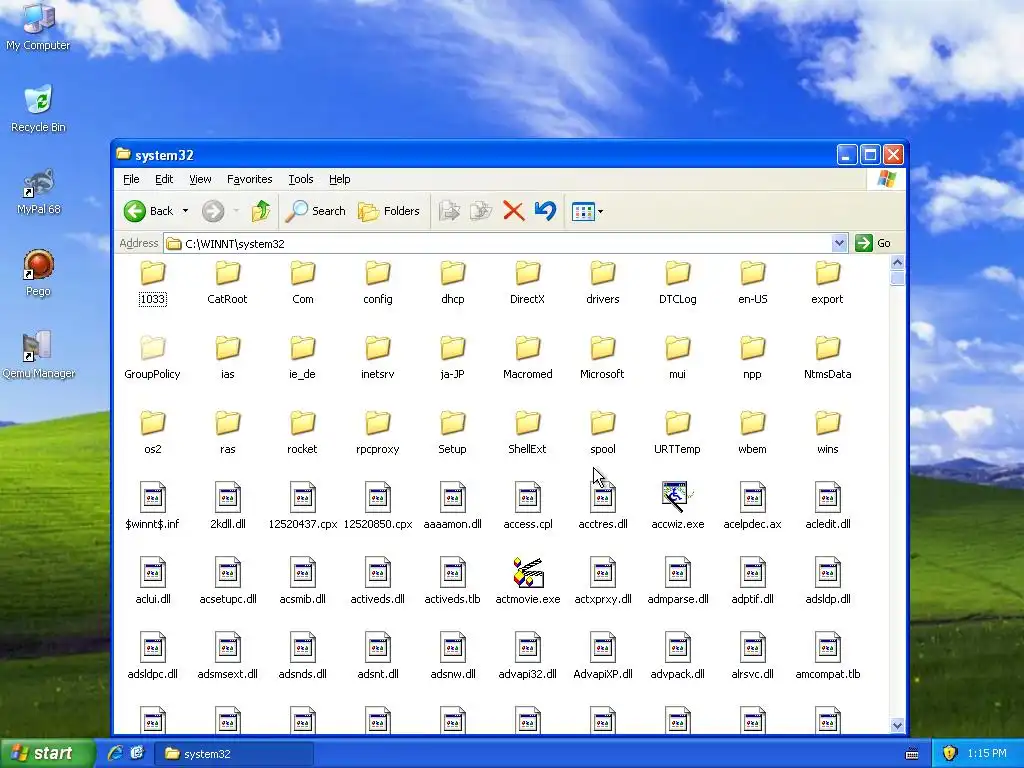Click the NtmsData folder name
The height and width of the screenshot is (768, 1024).
[827, 374]
